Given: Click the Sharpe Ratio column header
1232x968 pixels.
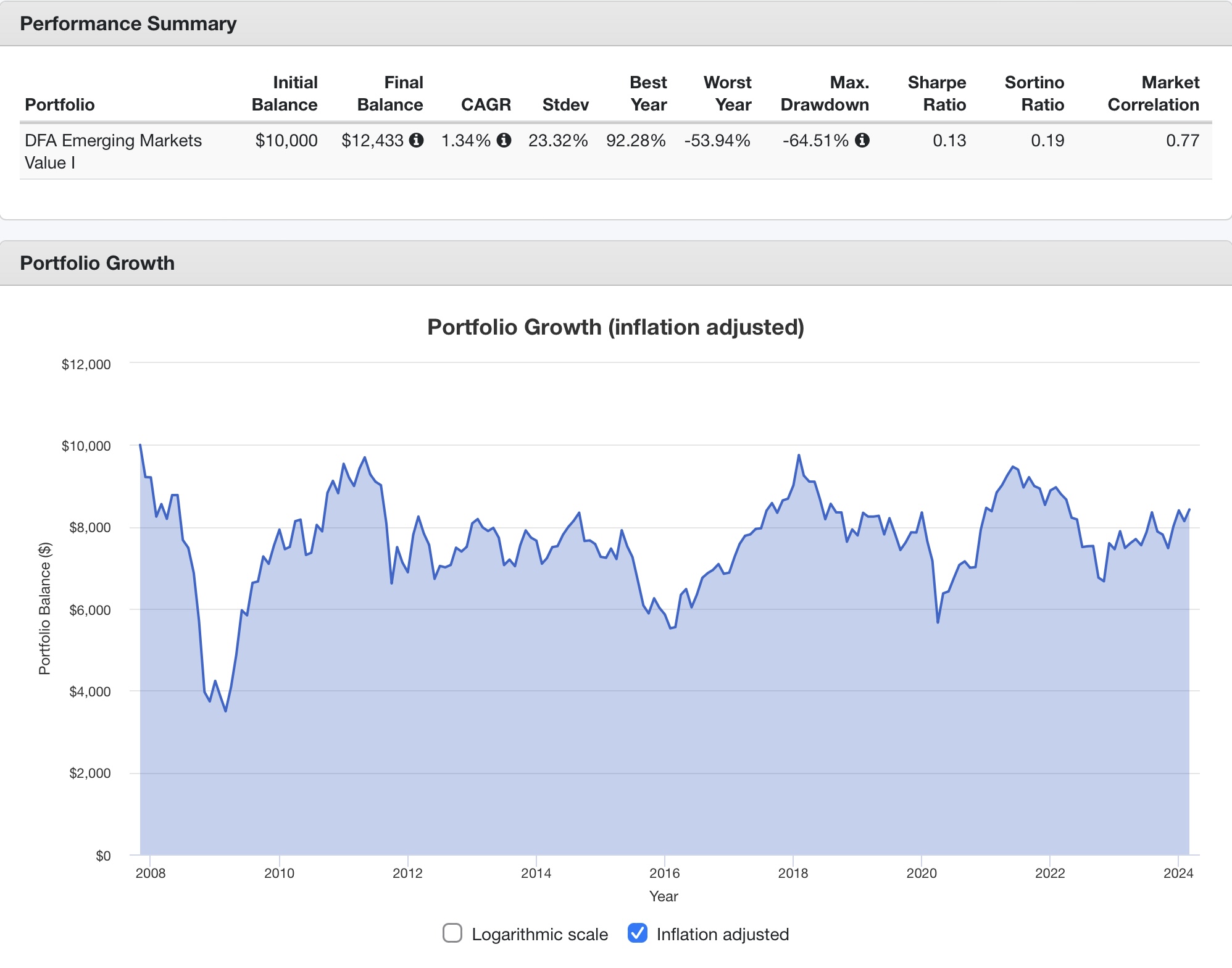Looking at the screenshot, I should [936, 93].
